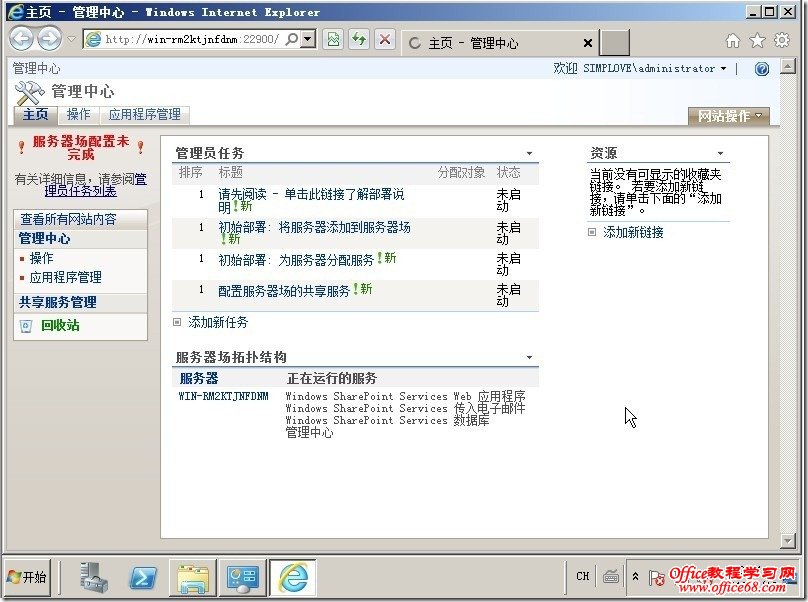808x602 pixels.
Task: Click the 开始 Start button on taskbar
Action: point(28,577)
